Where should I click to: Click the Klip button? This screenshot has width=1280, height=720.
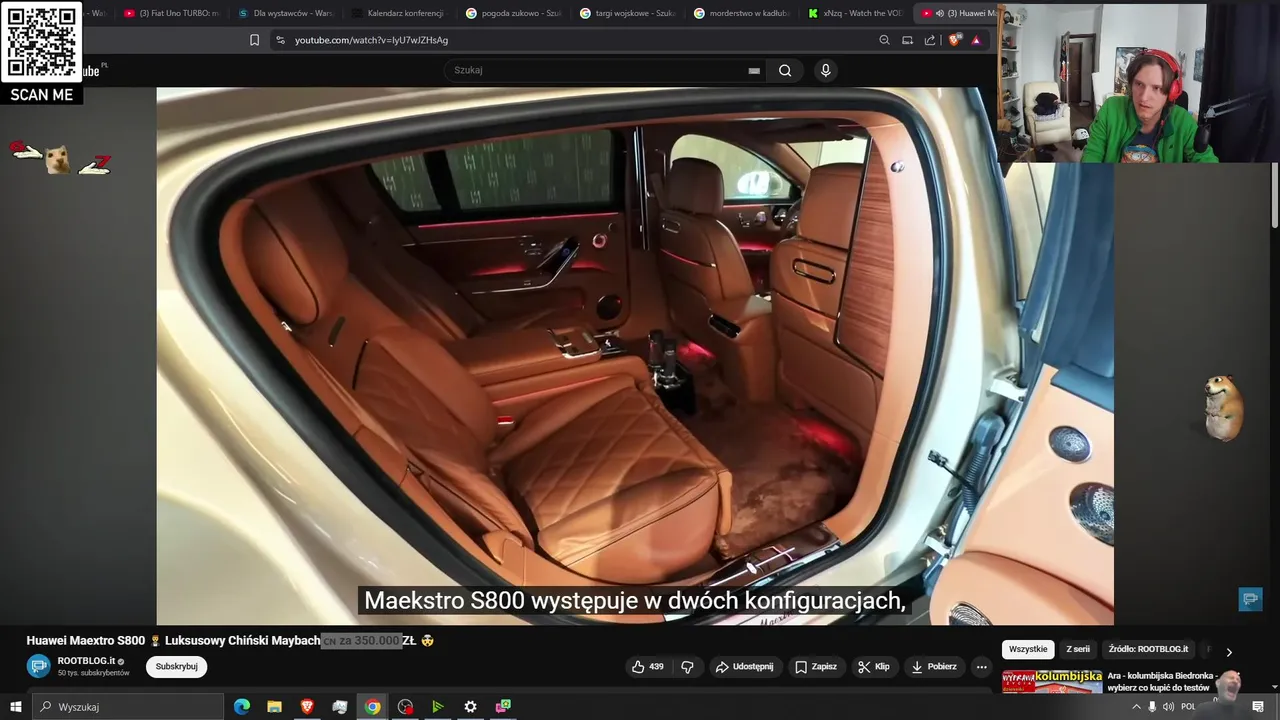873,667
